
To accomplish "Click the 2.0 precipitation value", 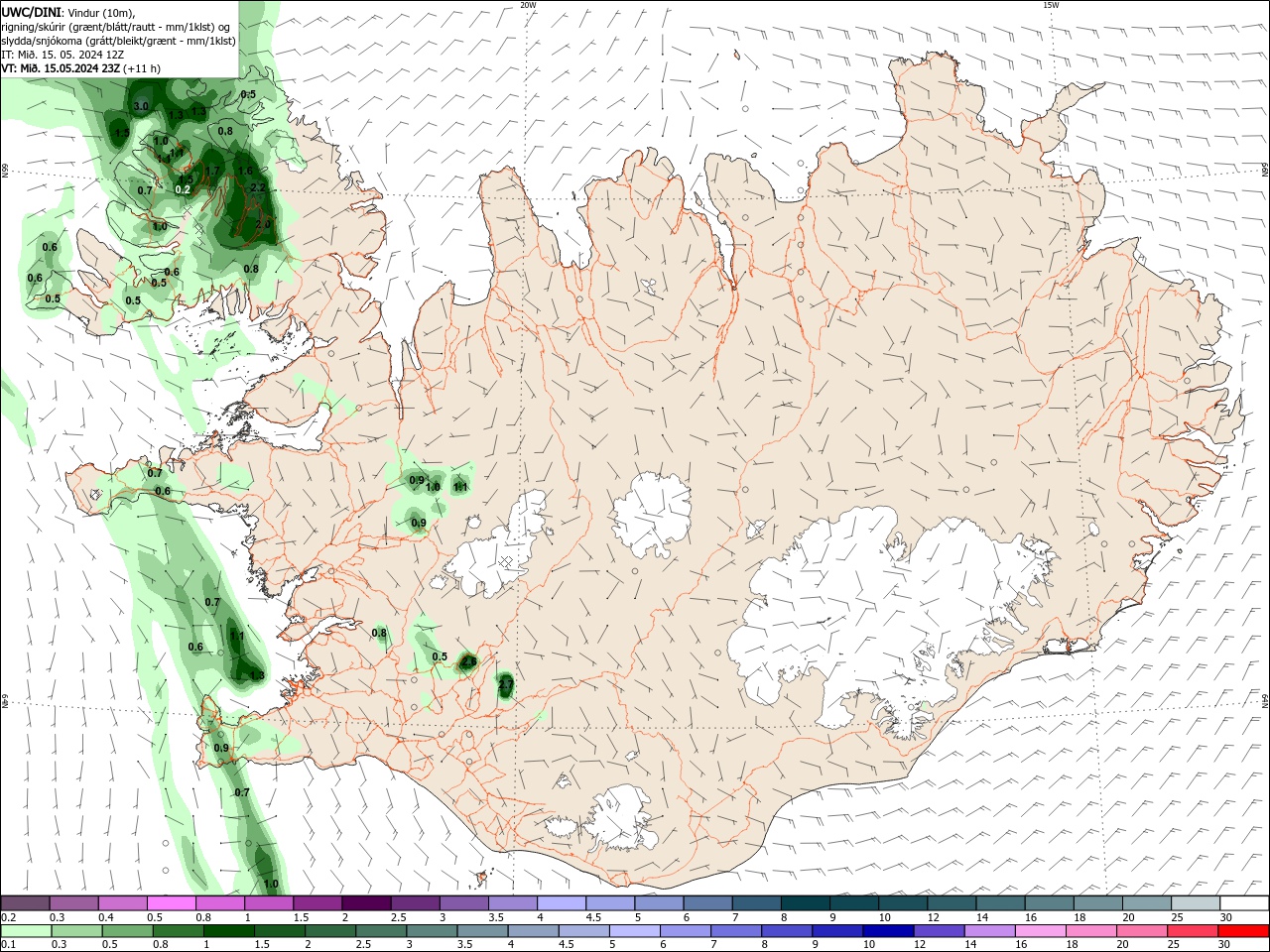I will pyautogui.click(x=263, y=225).
